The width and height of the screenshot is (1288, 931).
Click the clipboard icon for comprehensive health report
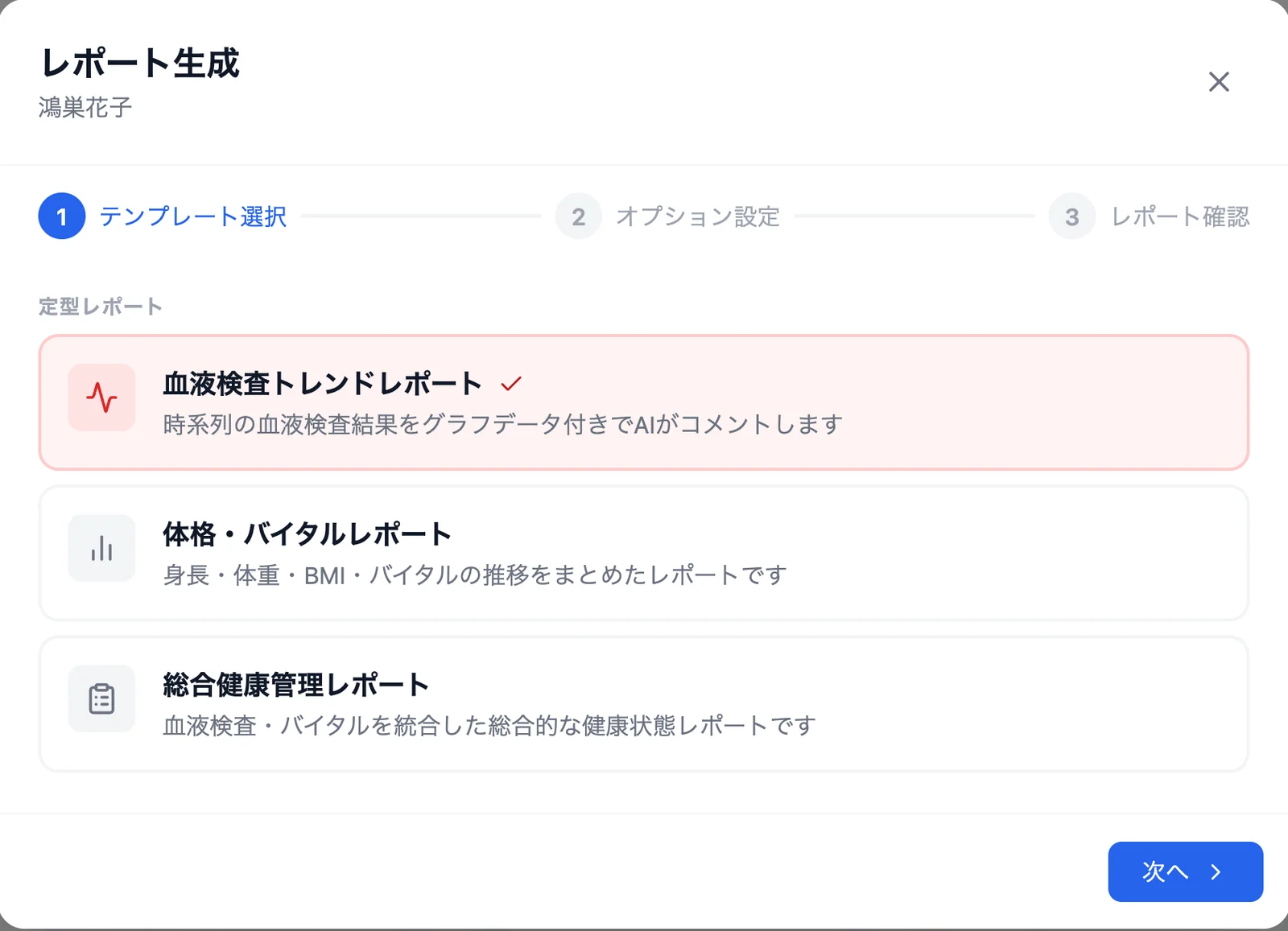pyautogui.click(x=101, y=698)
